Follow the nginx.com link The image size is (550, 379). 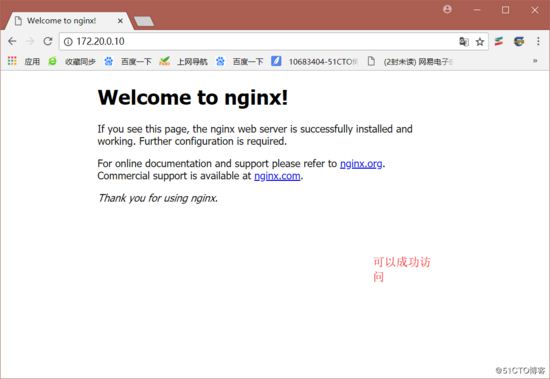click(x=277, y=176)
